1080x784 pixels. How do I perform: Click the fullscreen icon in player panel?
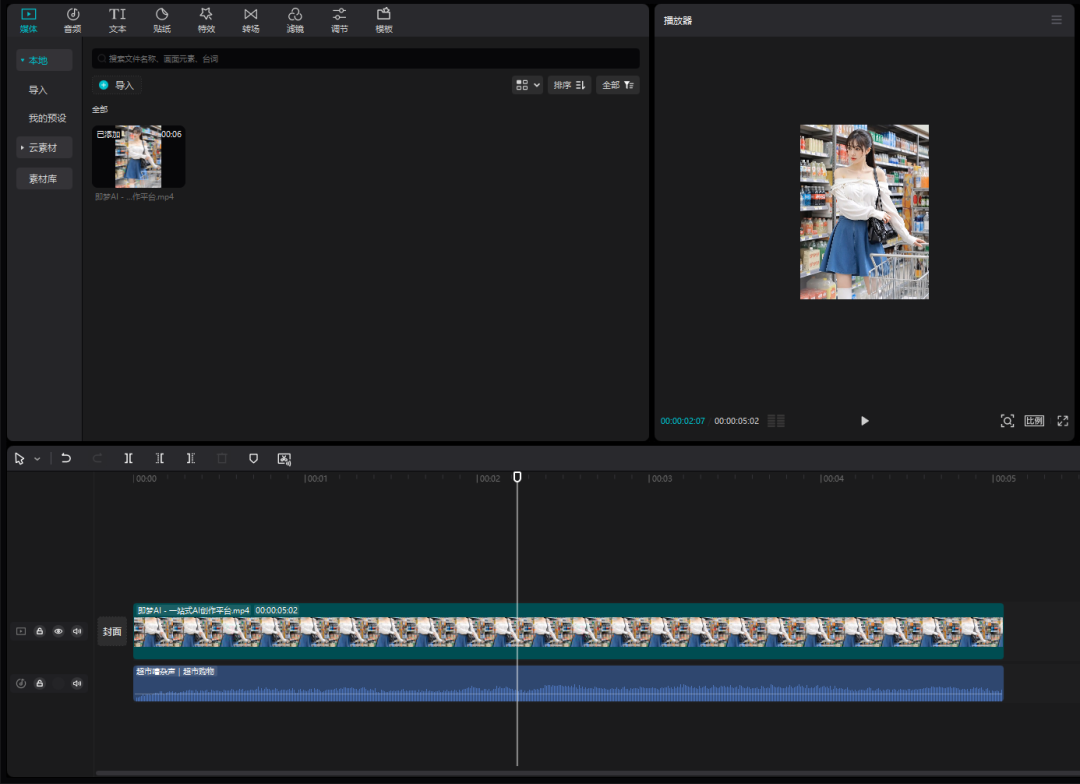pos(1062,421)
